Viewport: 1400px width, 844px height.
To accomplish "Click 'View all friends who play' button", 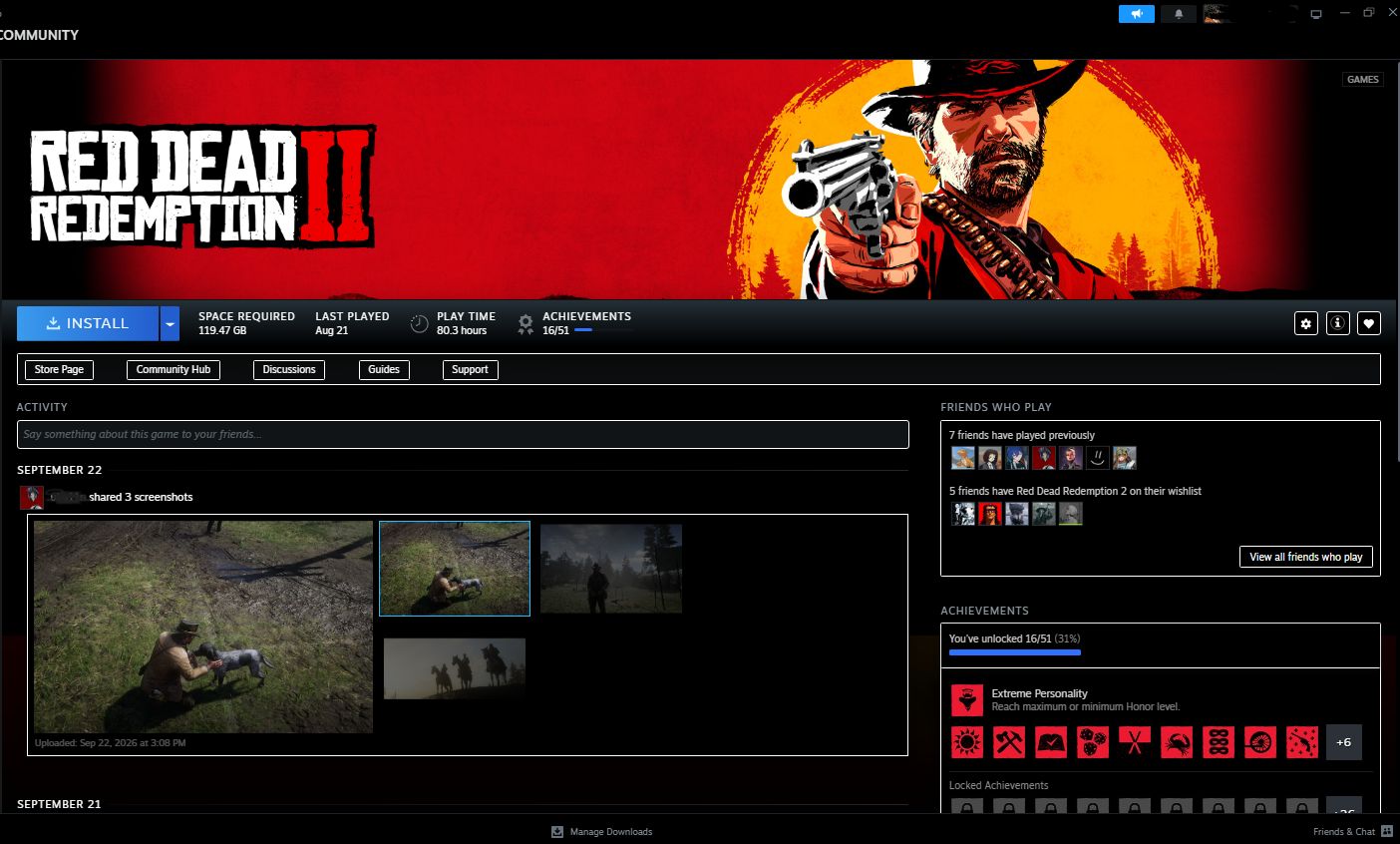I will (x=1306, y=557).
